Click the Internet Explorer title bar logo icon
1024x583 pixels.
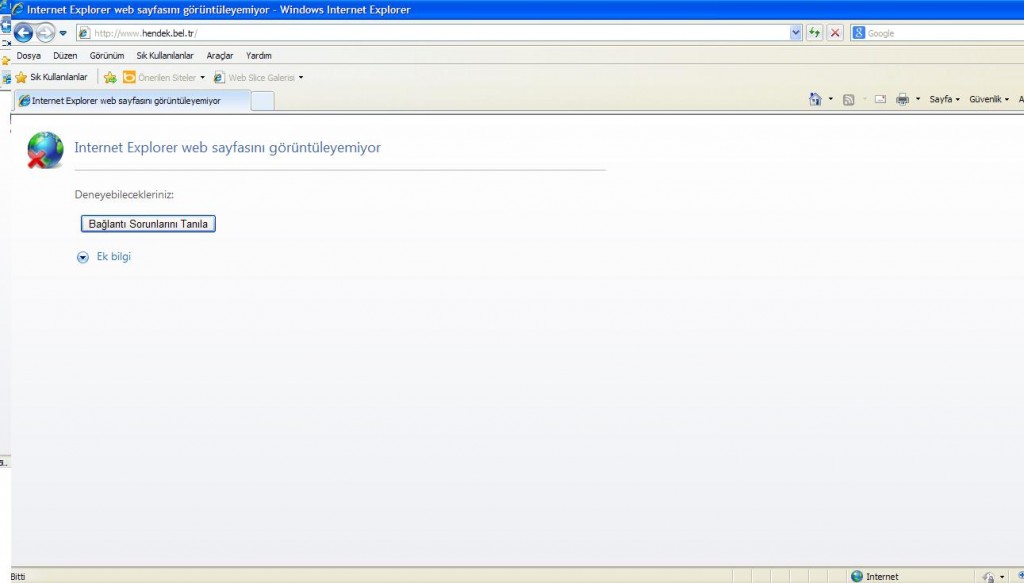pos(18,9)
